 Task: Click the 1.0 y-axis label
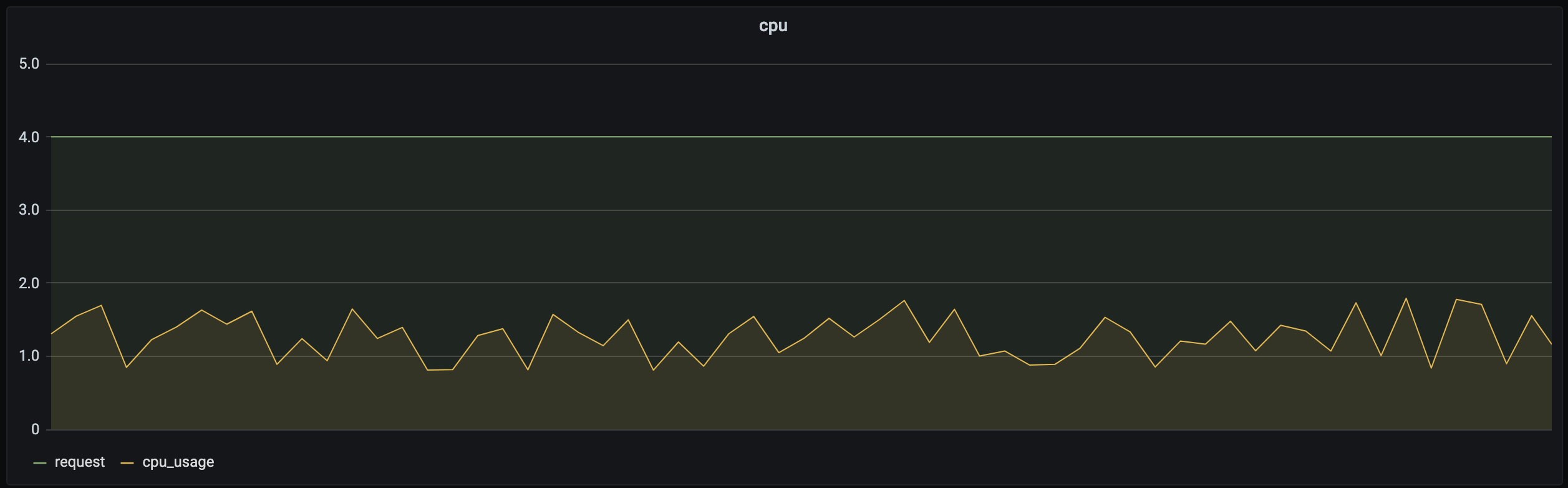click(x=29, y=356)
